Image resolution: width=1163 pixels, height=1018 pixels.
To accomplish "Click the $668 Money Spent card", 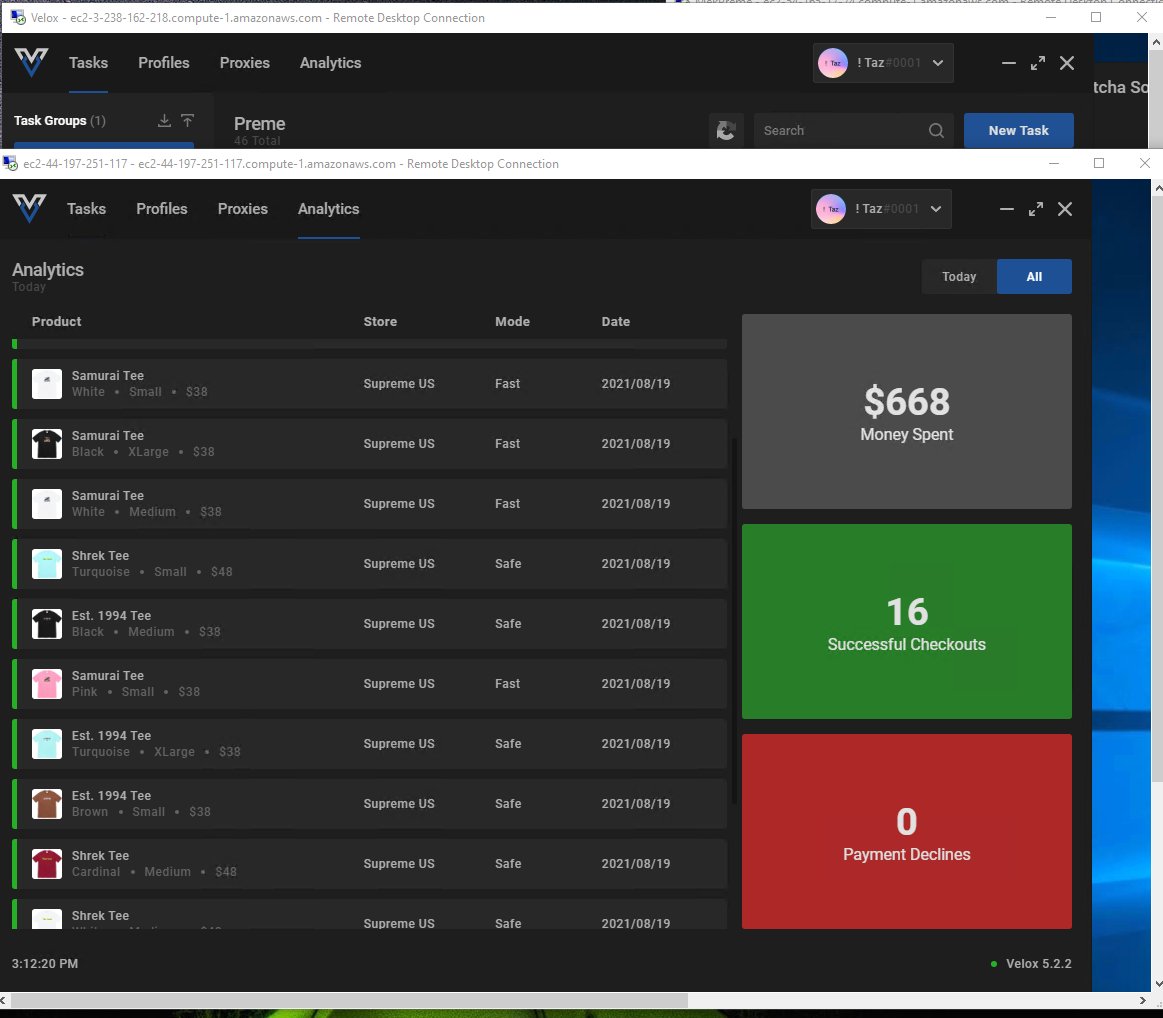I will coord(906,412).
